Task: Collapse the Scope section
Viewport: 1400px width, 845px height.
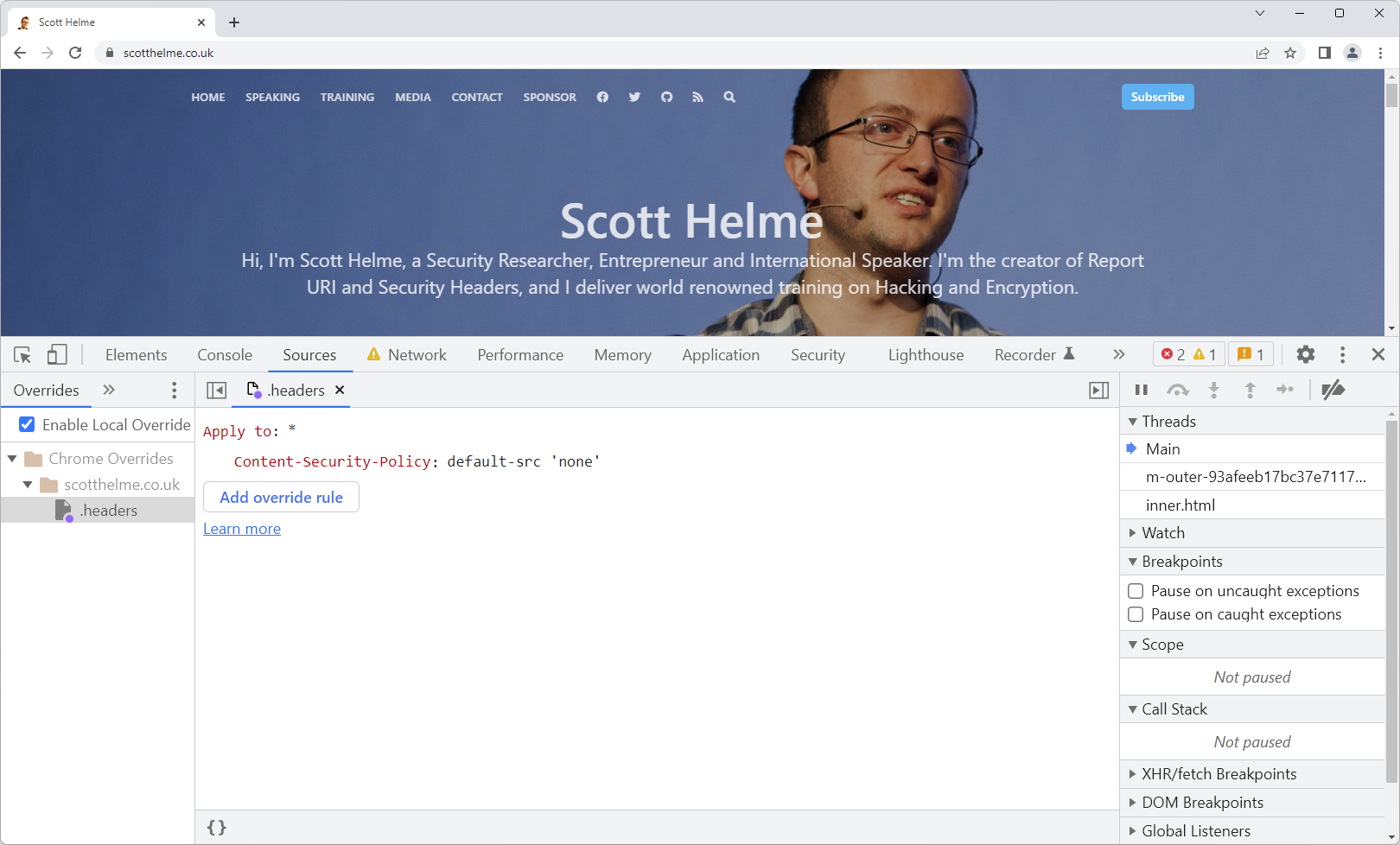Action: click(x=1252, y=645)
